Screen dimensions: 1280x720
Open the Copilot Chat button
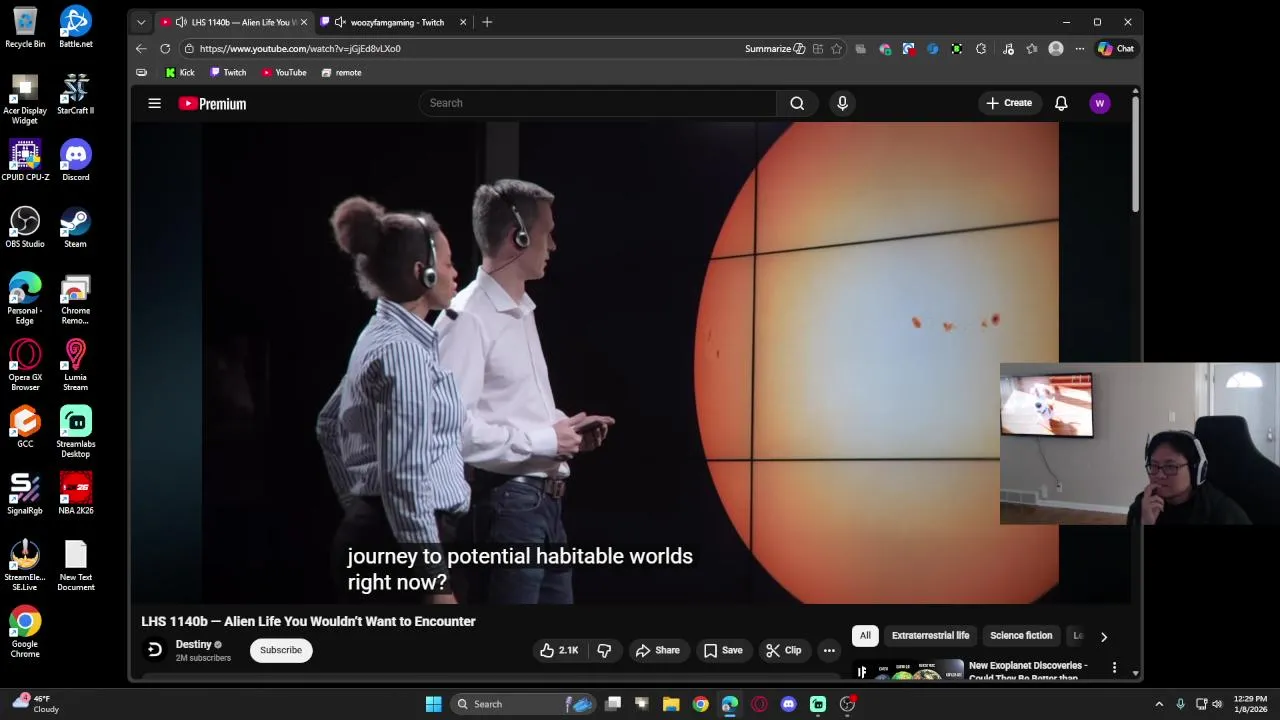point(1116,48)
